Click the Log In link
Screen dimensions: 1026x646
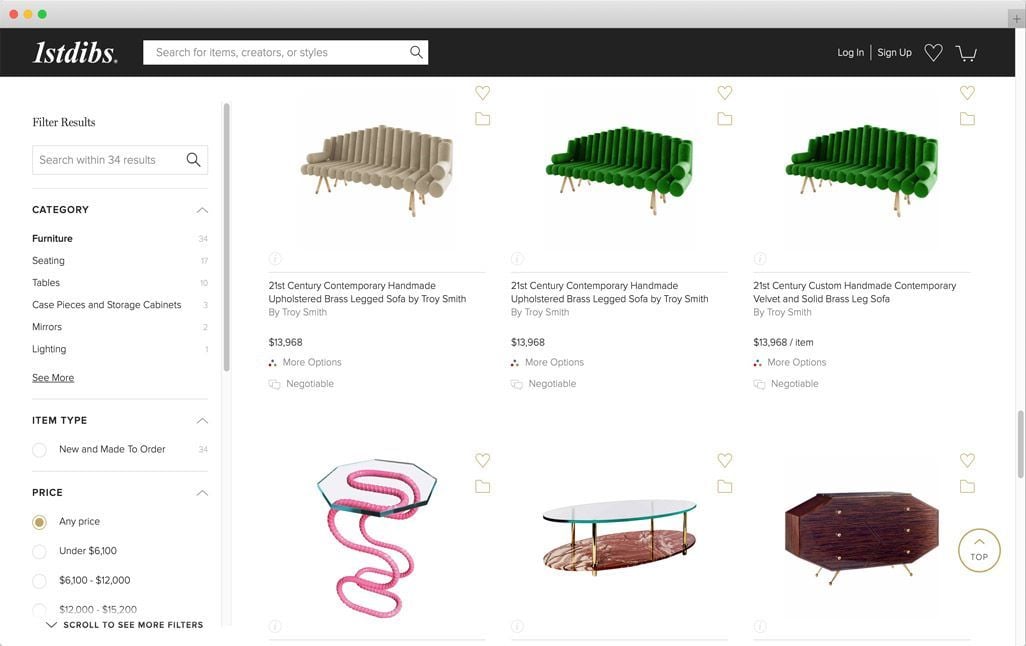click(851, 51)
